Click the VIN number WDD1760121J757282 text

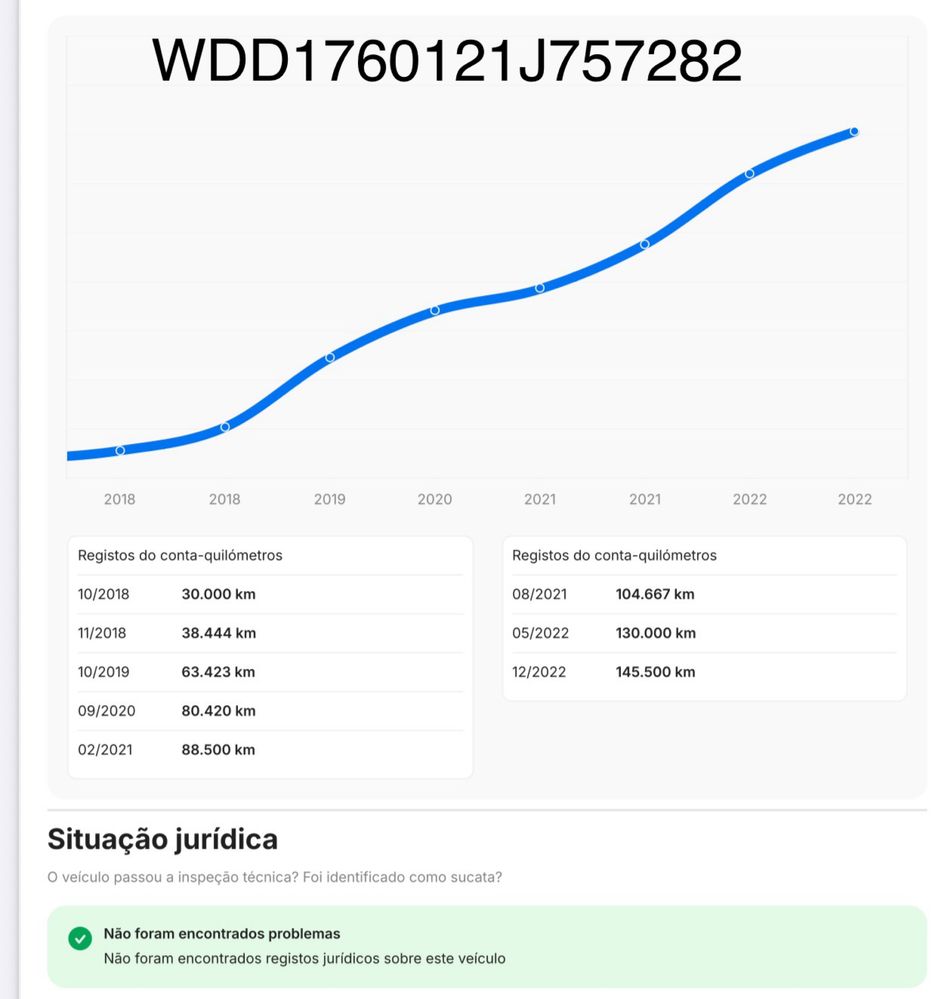447,62
